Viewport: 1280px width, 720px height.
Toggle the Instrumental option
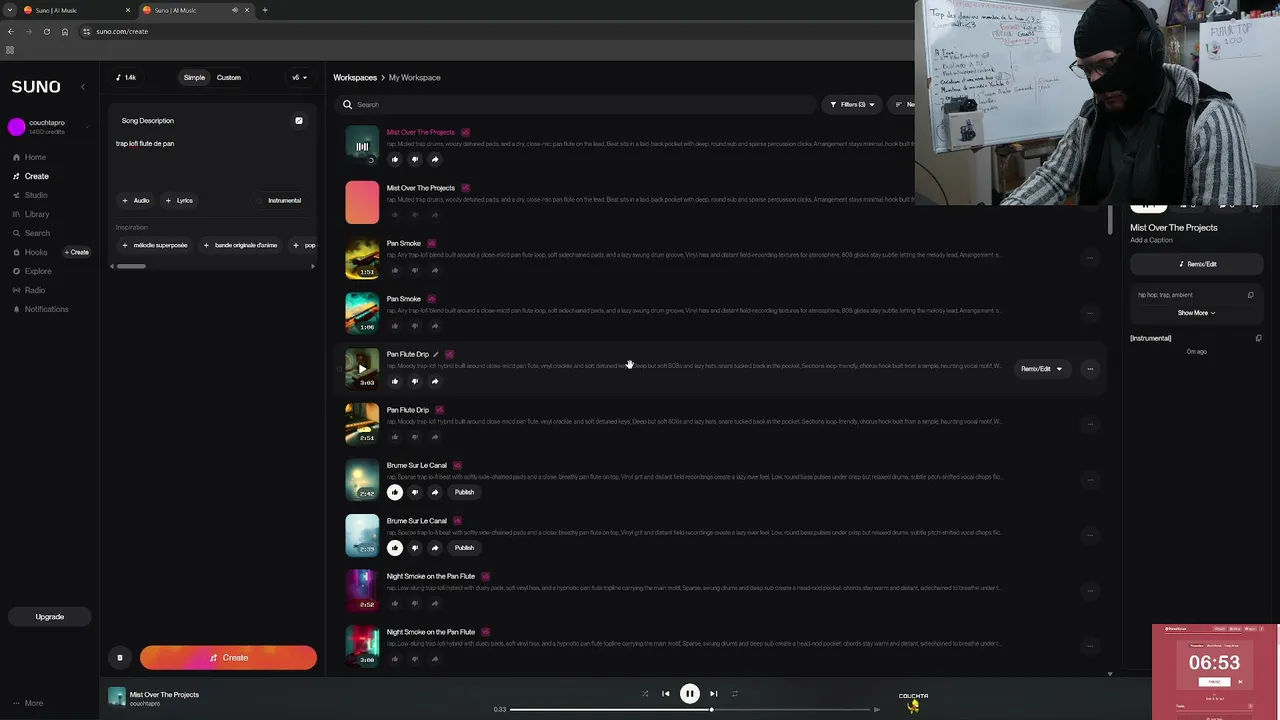[279, 200]
